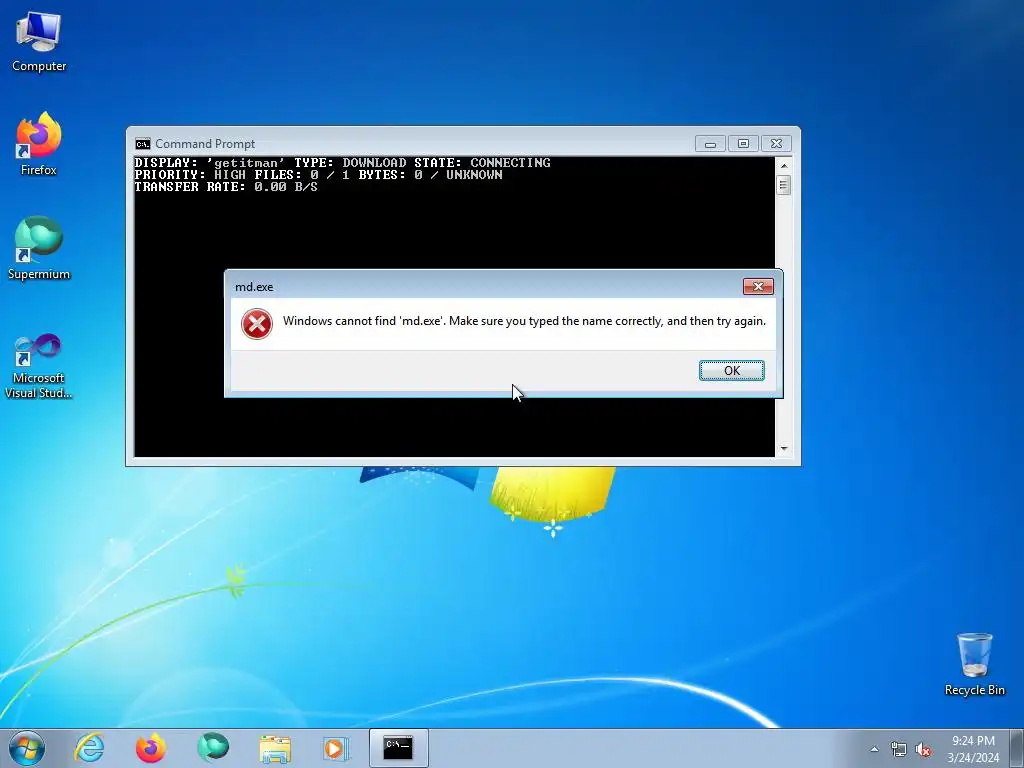
Task: Click the 'PRIORITY: HIGH' output line
Action: click(319, 175)
